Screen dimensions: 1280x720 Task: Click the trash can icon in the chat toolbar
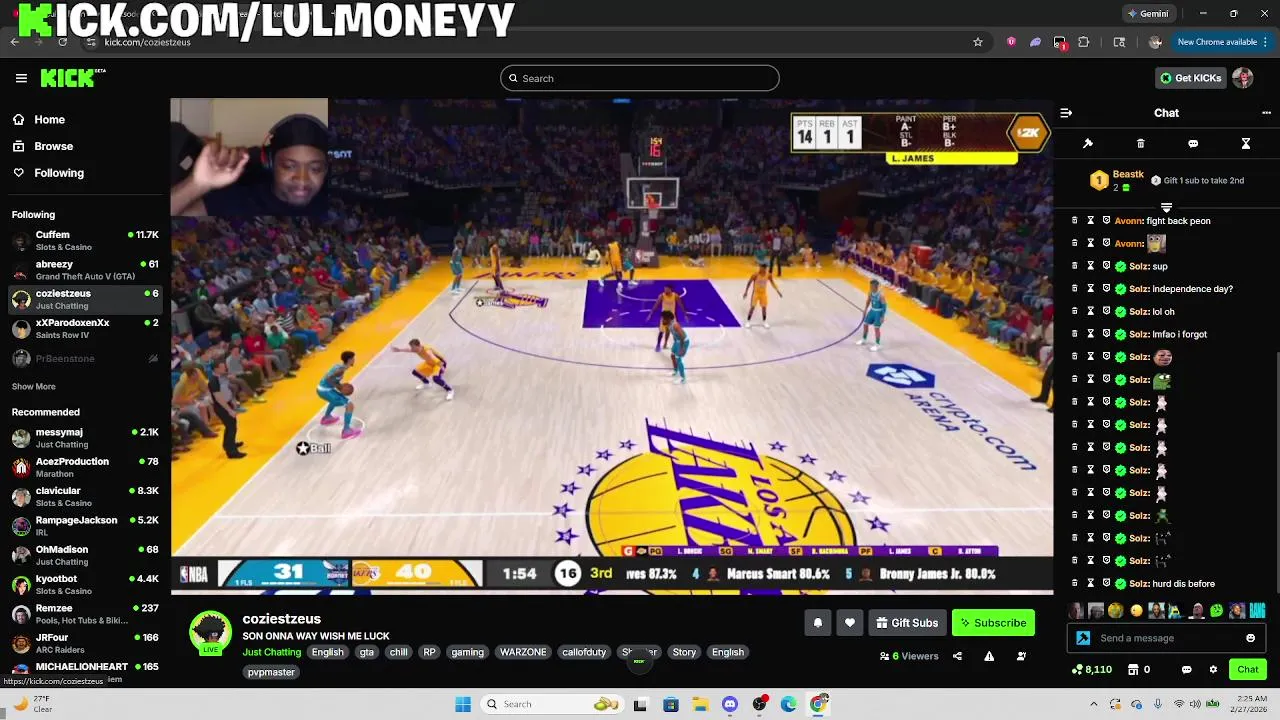point(1141,144)
